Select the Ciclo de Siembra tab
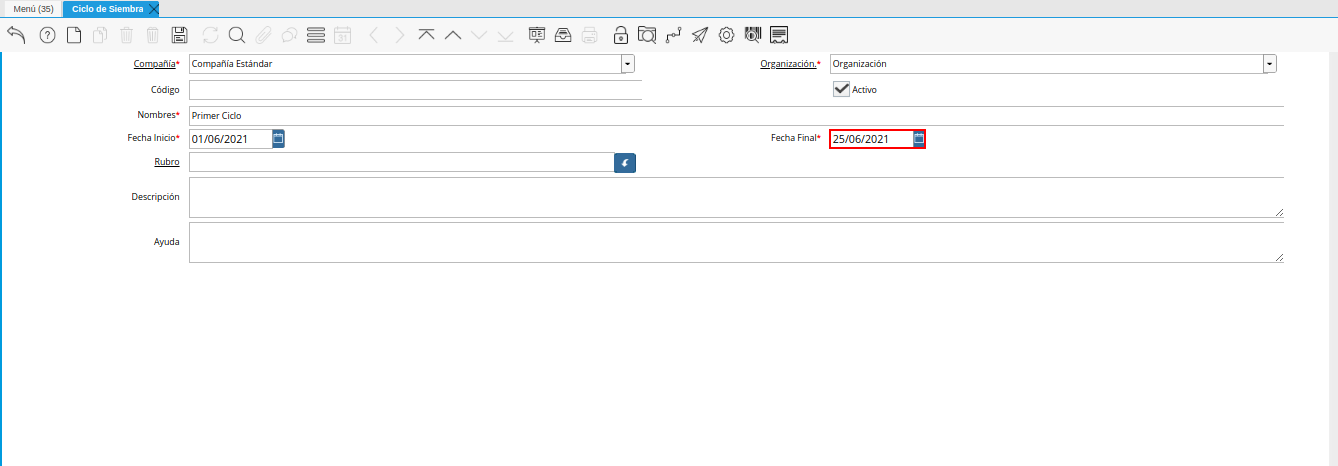Image resolution: width=1338 pixels, height=466 pixels. point(107,8)
